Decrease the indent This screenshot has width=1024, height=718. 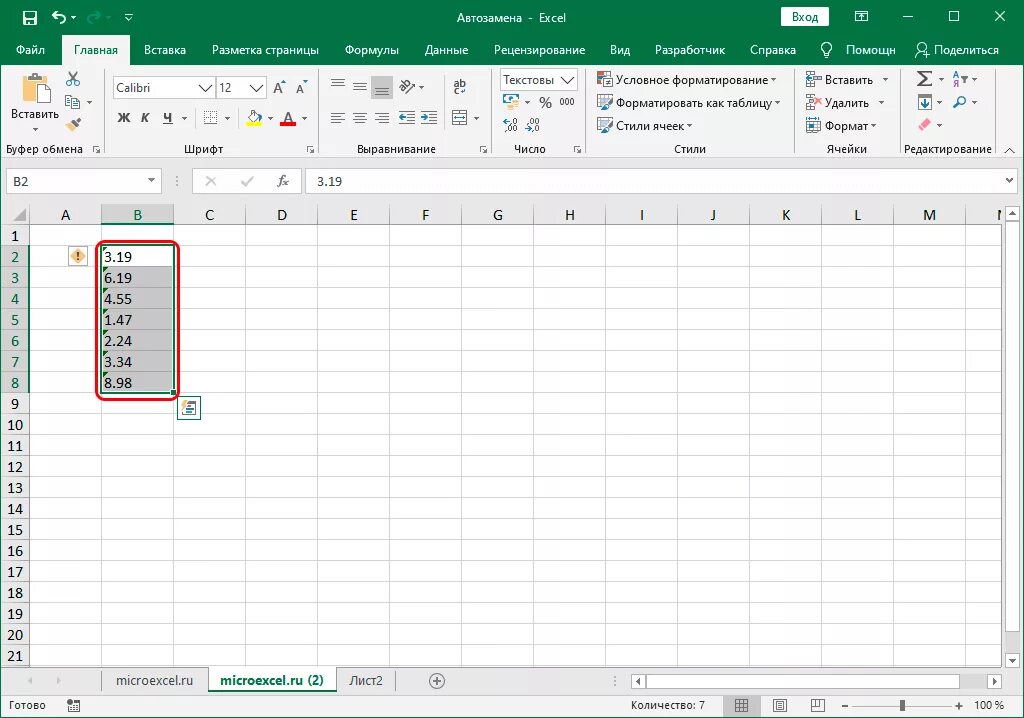[x=407, y=118]
